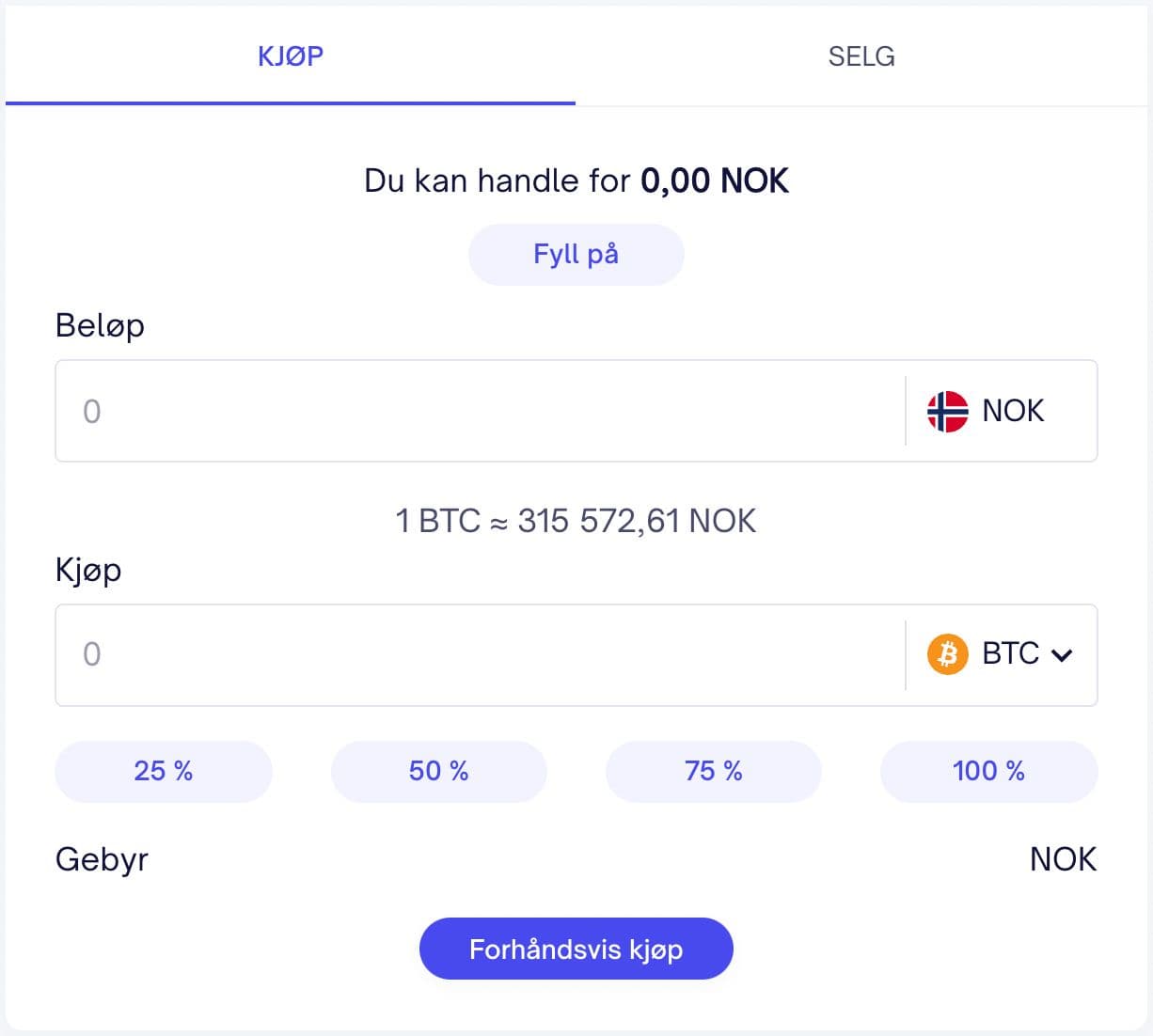
Task: Click the Fyll på button
Action: 576,253
